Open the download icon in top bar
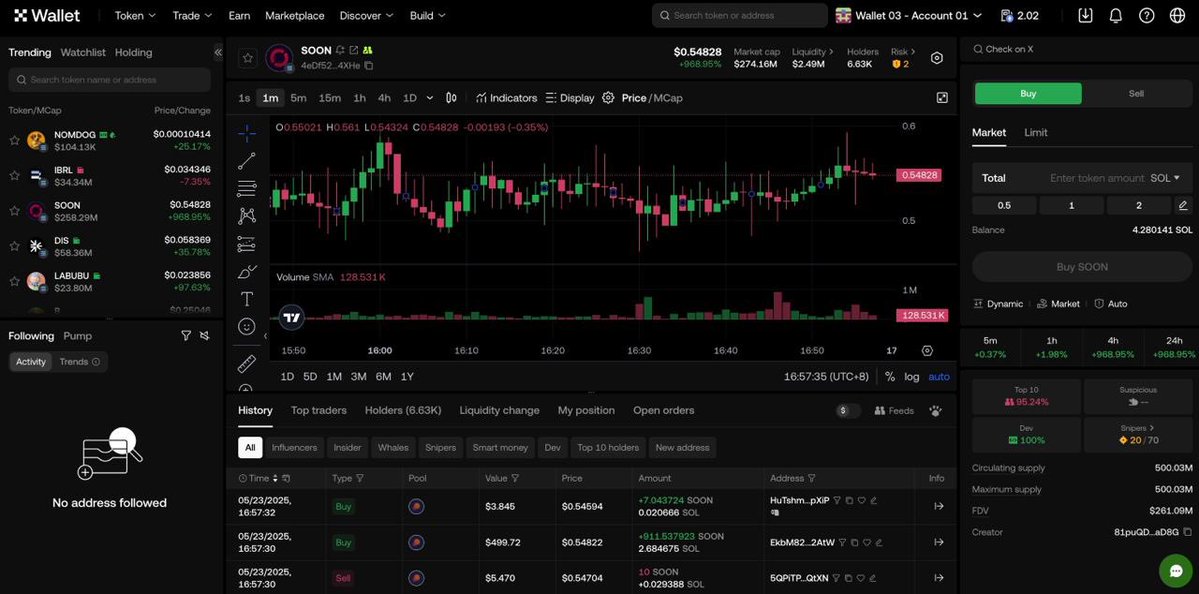 [x=1085, y=15]
